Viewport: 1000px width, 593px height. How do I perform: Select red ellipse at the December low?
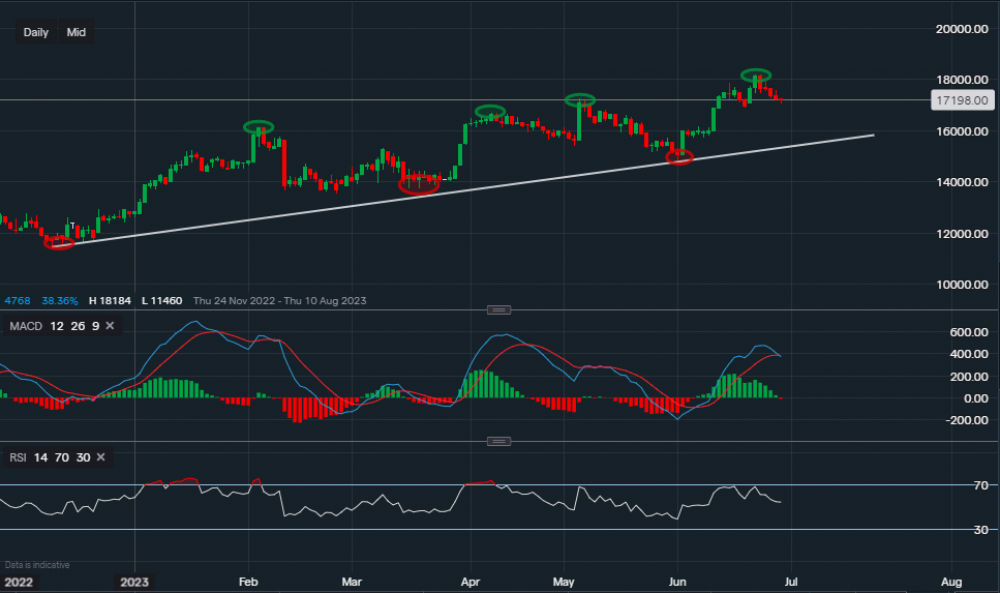[x=59, y=242]
